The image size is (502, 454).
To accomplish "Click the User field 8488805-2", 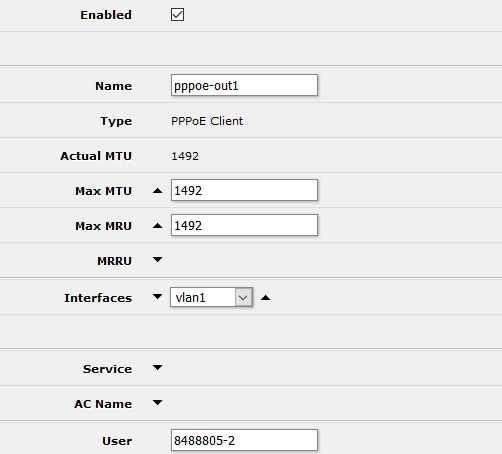I will [244, 440].
